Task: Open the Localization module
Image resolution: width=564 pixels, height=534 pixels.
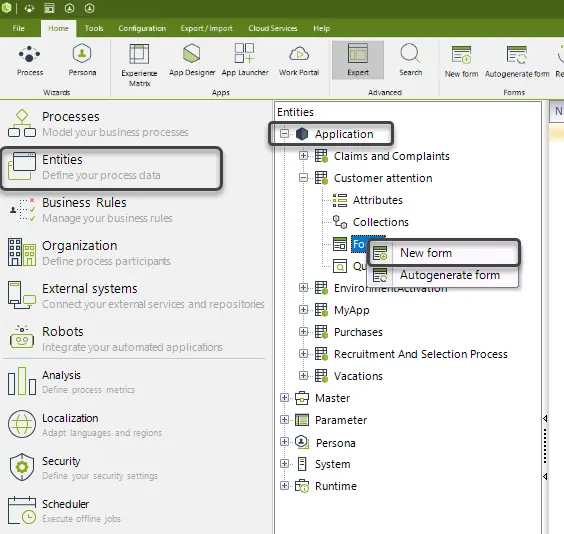Action: [85, 425]
